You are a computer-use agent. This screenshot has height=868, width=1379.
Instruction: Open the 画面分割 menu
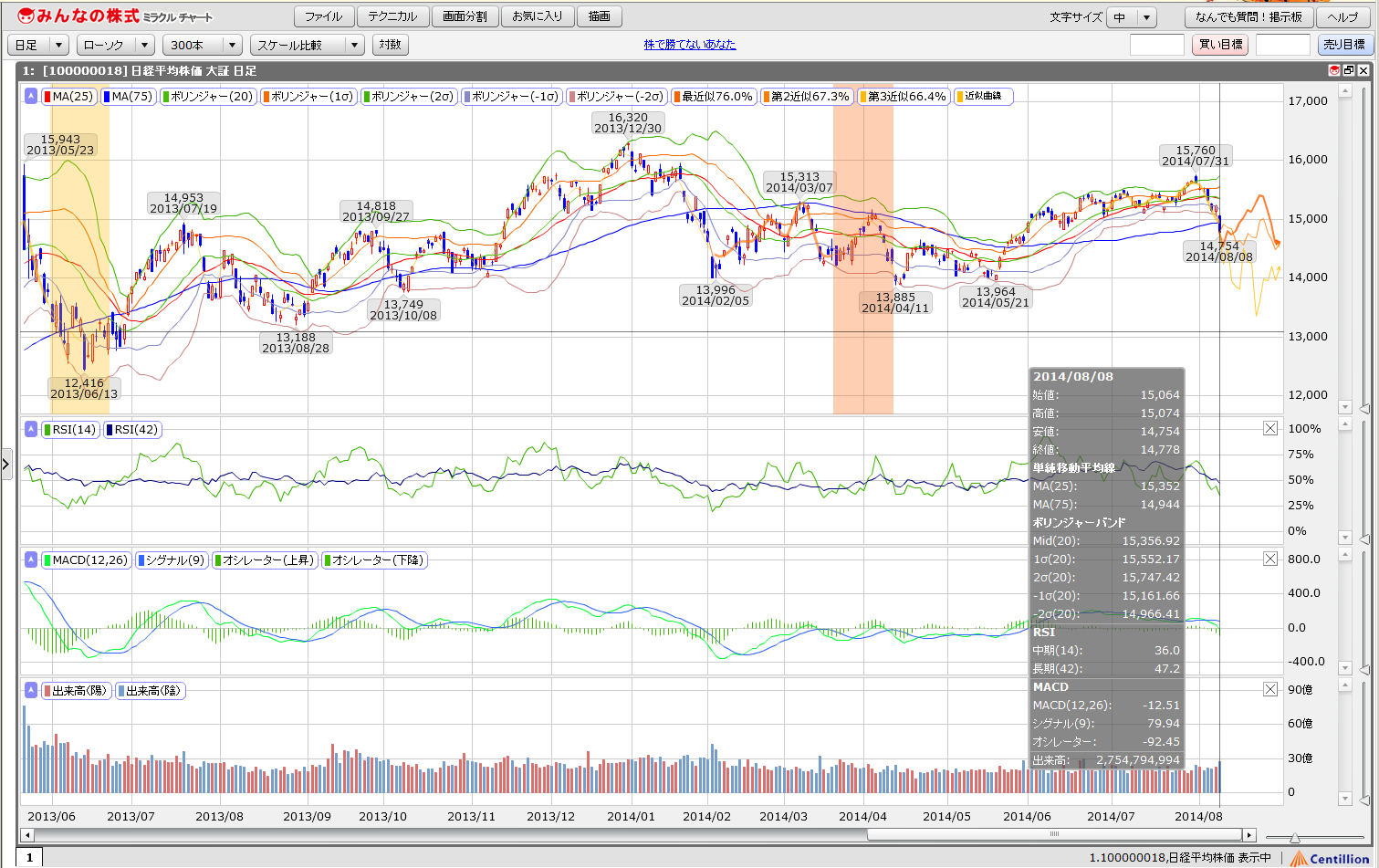pyautogui.click(x=465, y=16)
